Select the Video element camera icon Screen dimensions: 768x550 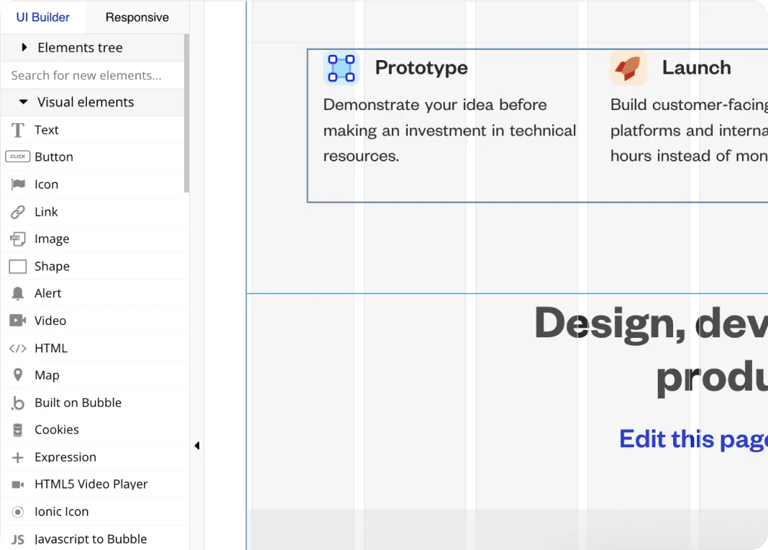click(x=18, y=320)
